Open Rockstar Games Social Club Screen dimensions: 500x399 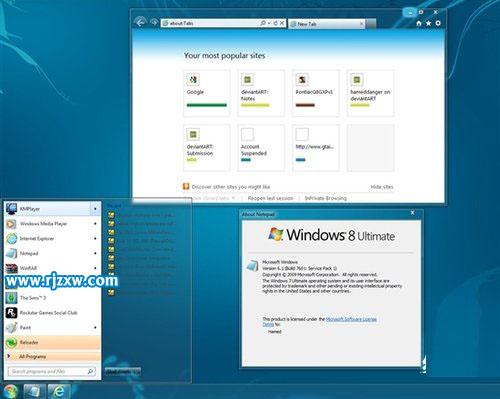pyautogui.click(x=53, y=313)
